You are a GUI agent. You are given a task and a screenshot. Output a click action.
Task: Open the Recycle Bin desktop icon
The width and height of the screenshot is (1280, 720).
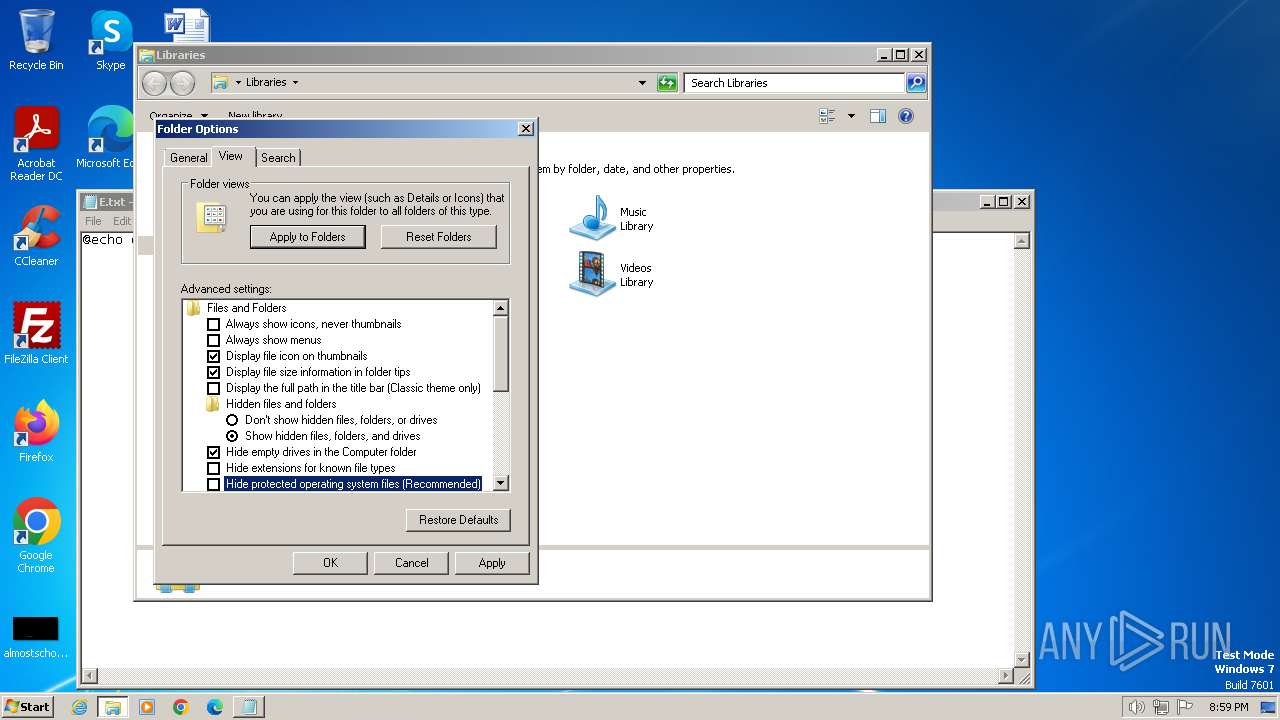36,40
